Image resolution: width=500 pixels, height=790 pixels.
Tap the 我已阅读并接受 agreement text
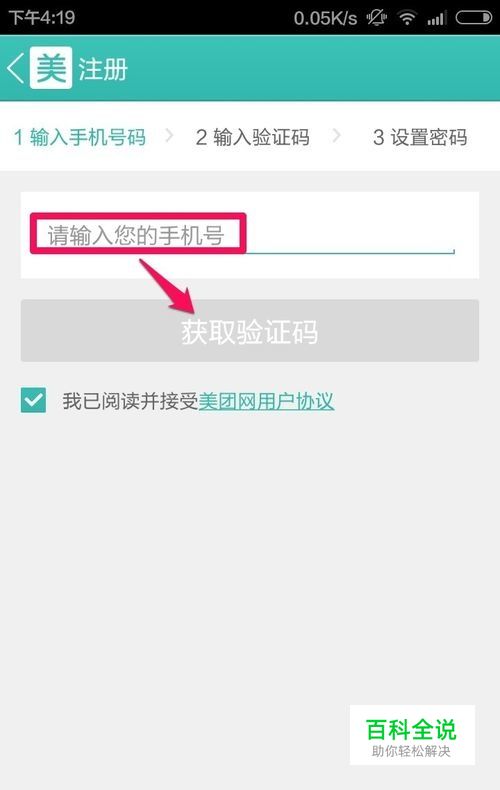[x=130, y=401]
